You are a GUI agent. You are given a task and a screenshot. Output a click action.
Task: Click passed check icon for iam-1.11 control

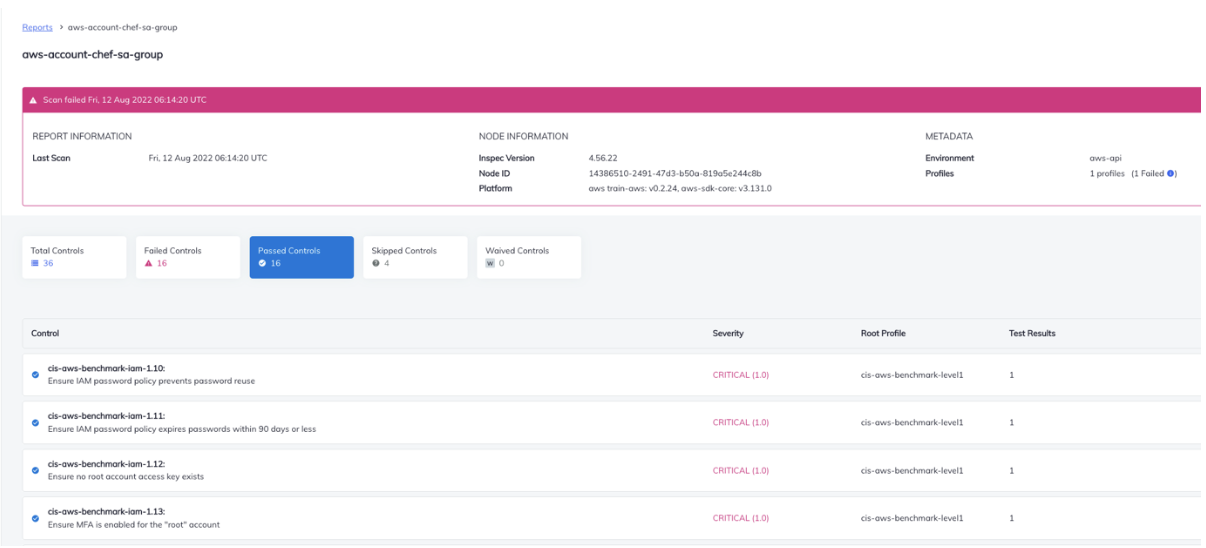[36, 423]
